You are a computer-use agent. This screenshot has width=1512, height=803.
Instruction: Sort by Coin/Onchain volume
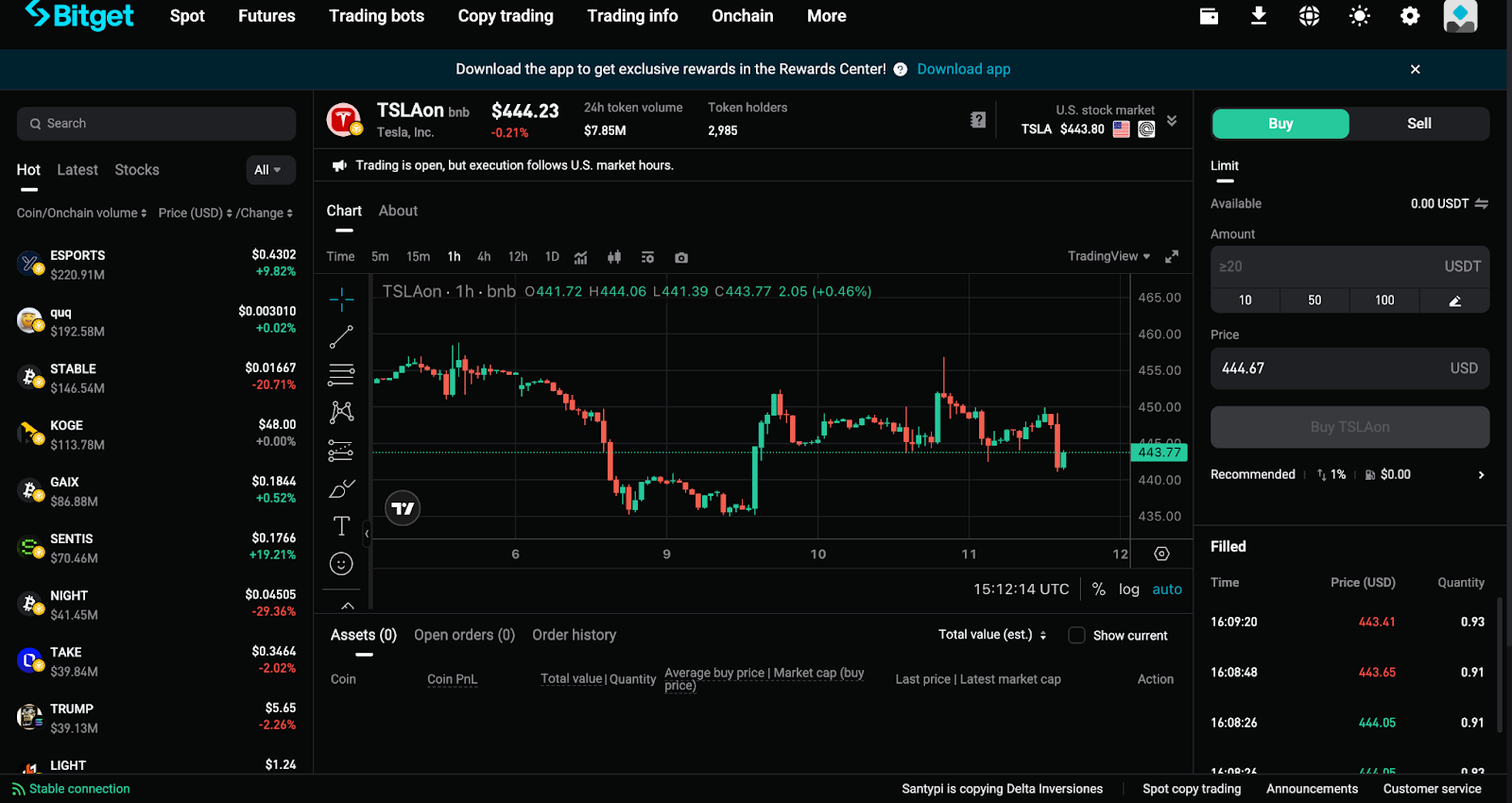81,213
